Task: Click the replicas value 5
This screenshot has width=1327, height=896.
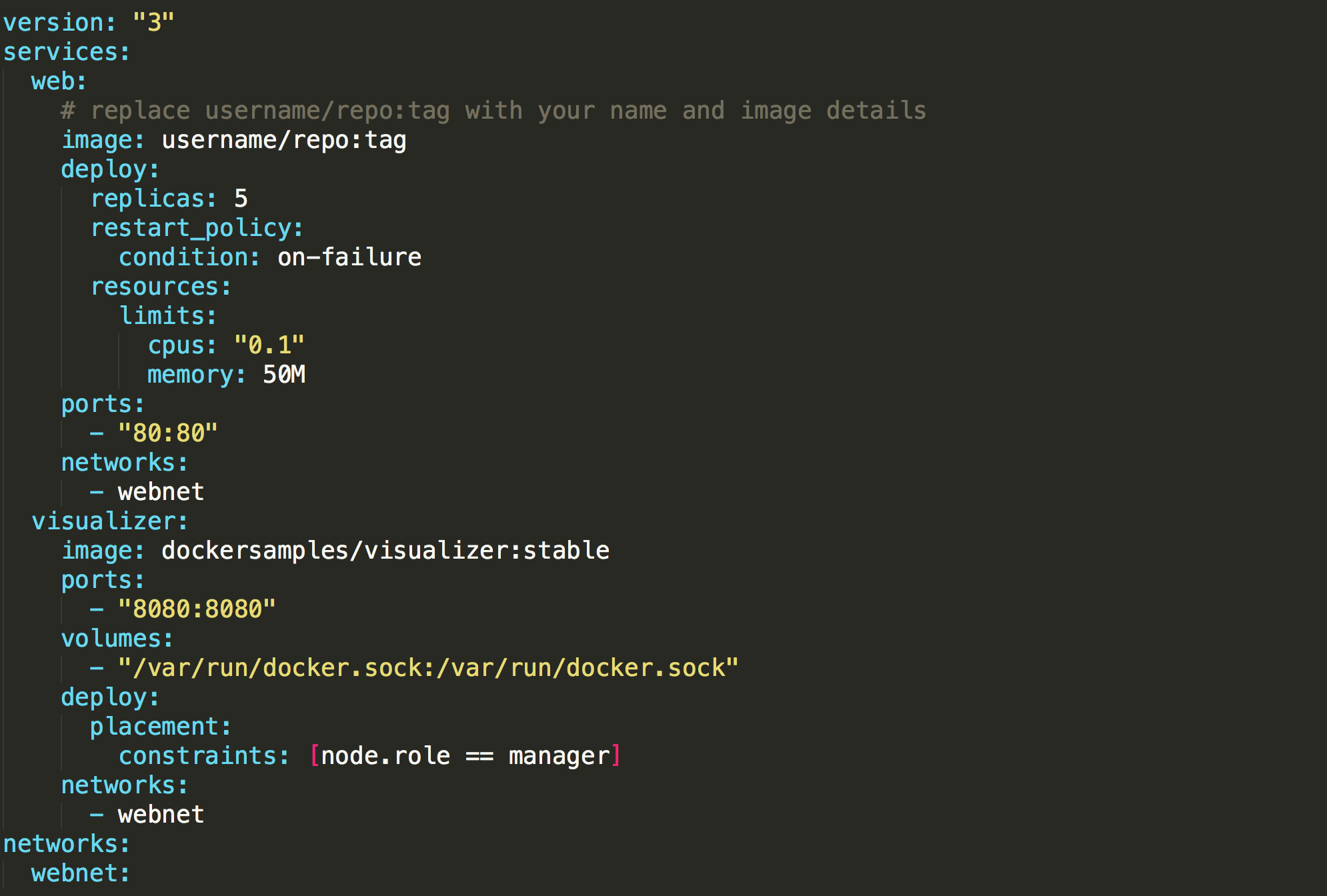Action: (241, 199)
